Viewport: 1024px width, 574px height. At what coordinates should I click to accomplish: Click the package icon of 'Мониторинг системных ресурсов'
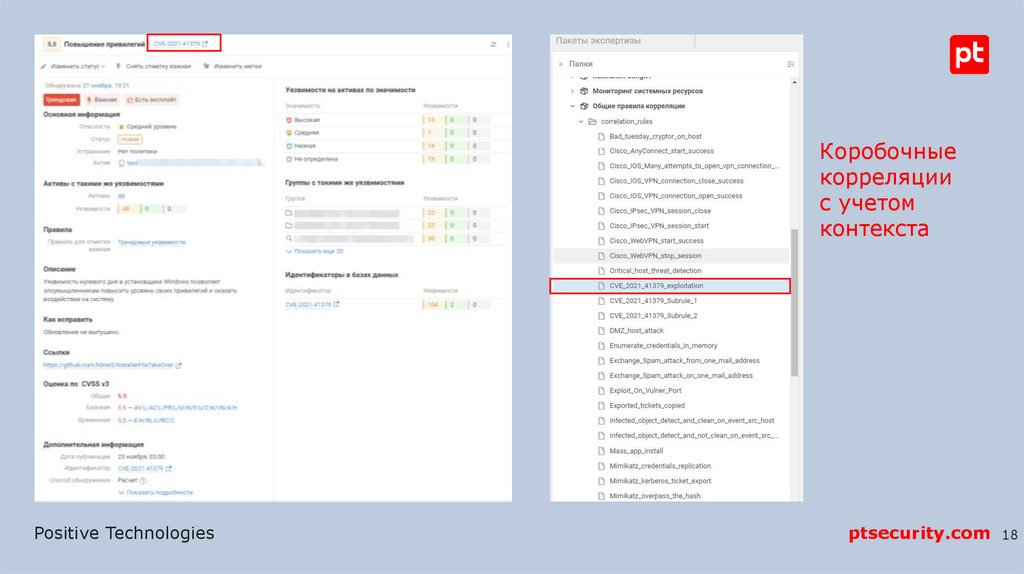point(584,91)
